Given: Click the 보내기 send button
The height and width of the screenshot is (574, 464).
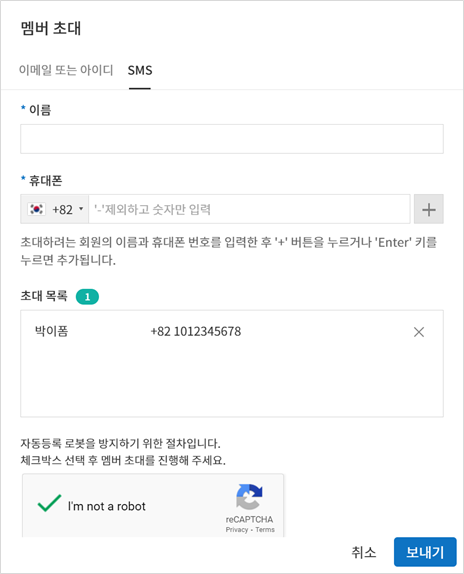Looking at the screenshot, I should 425,552.
